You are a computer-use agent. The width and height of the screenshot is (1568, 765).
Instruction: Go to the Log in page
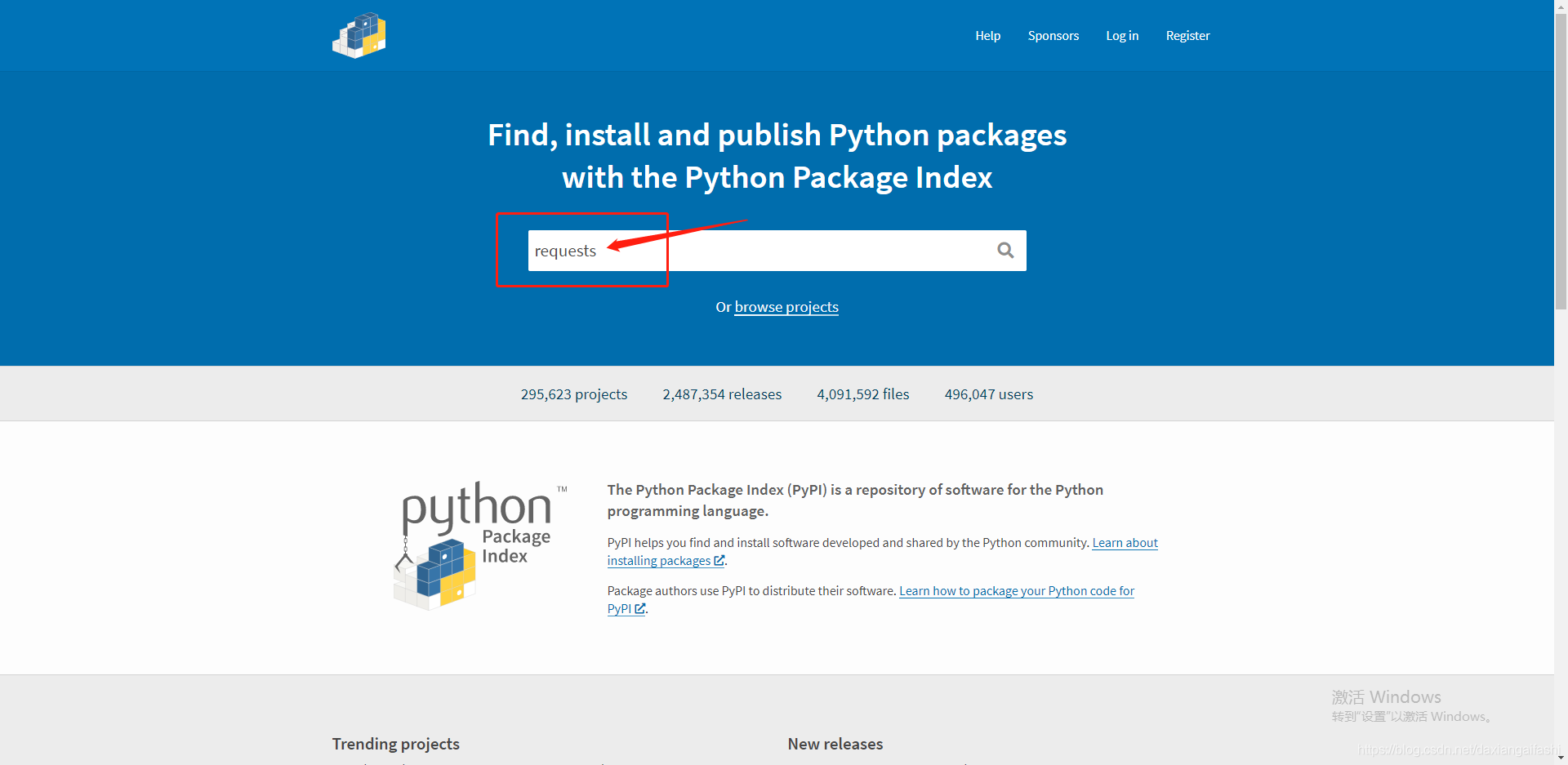click(1121, 36)
